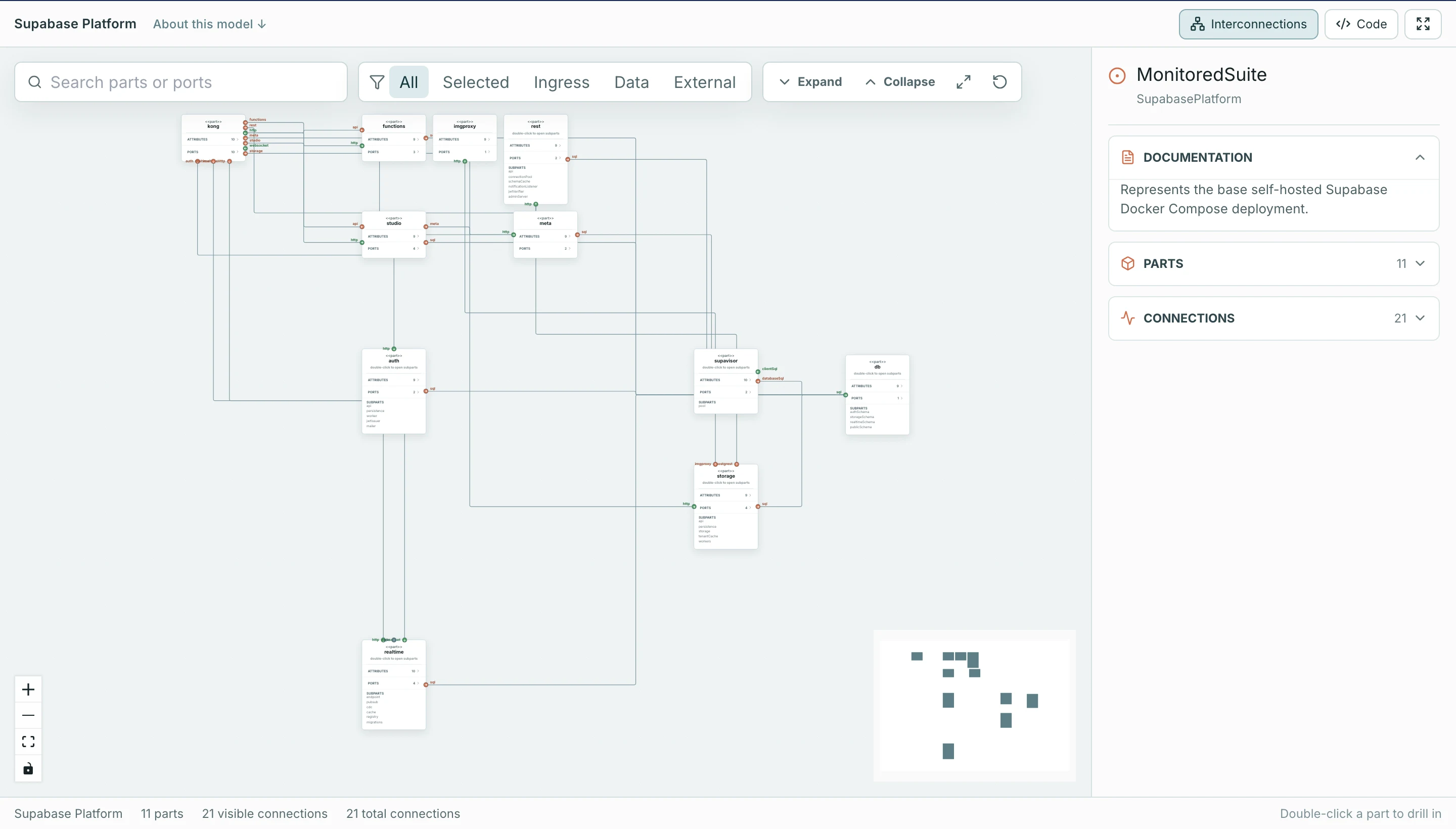Screen dimensions: 1456x829
Task: Click the sql port dot on db
Action: click(x=846, y=395)
